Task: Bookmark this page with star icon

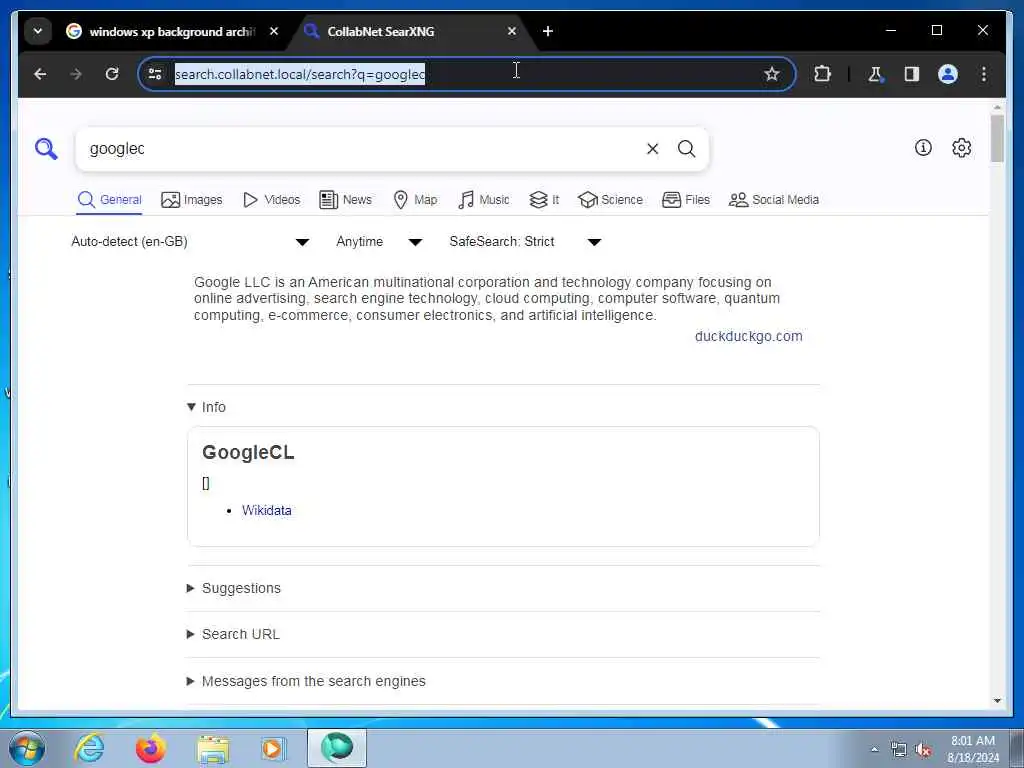Action: (772, 74)
